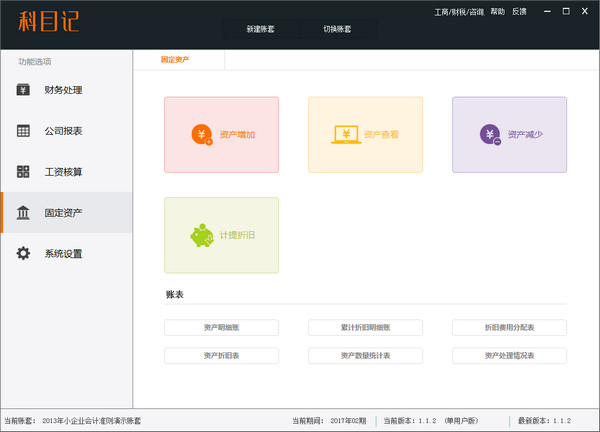600x432 pixels.
Task: Click the purple yen icon for 资产减少
Action: click(490, 134)
